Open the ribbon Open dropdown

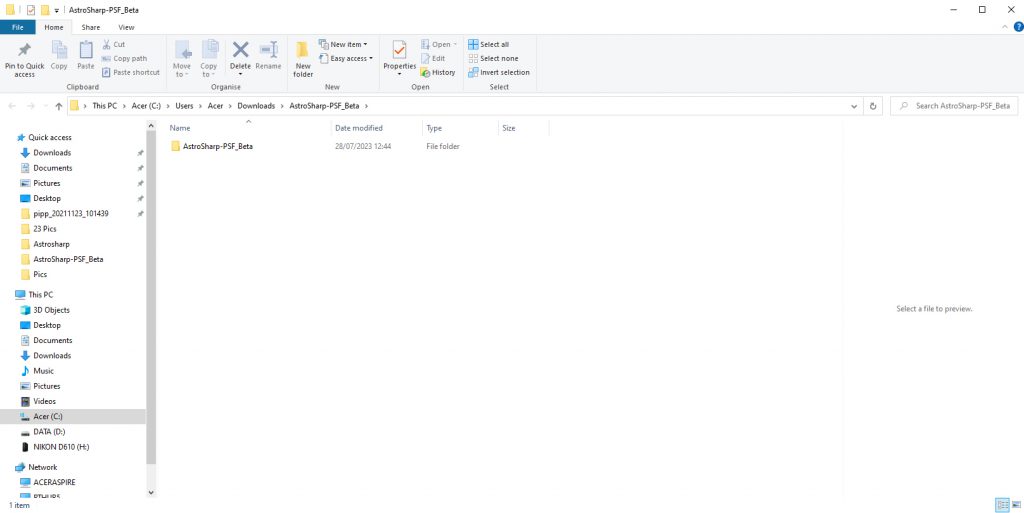click(x=439, y=44)
